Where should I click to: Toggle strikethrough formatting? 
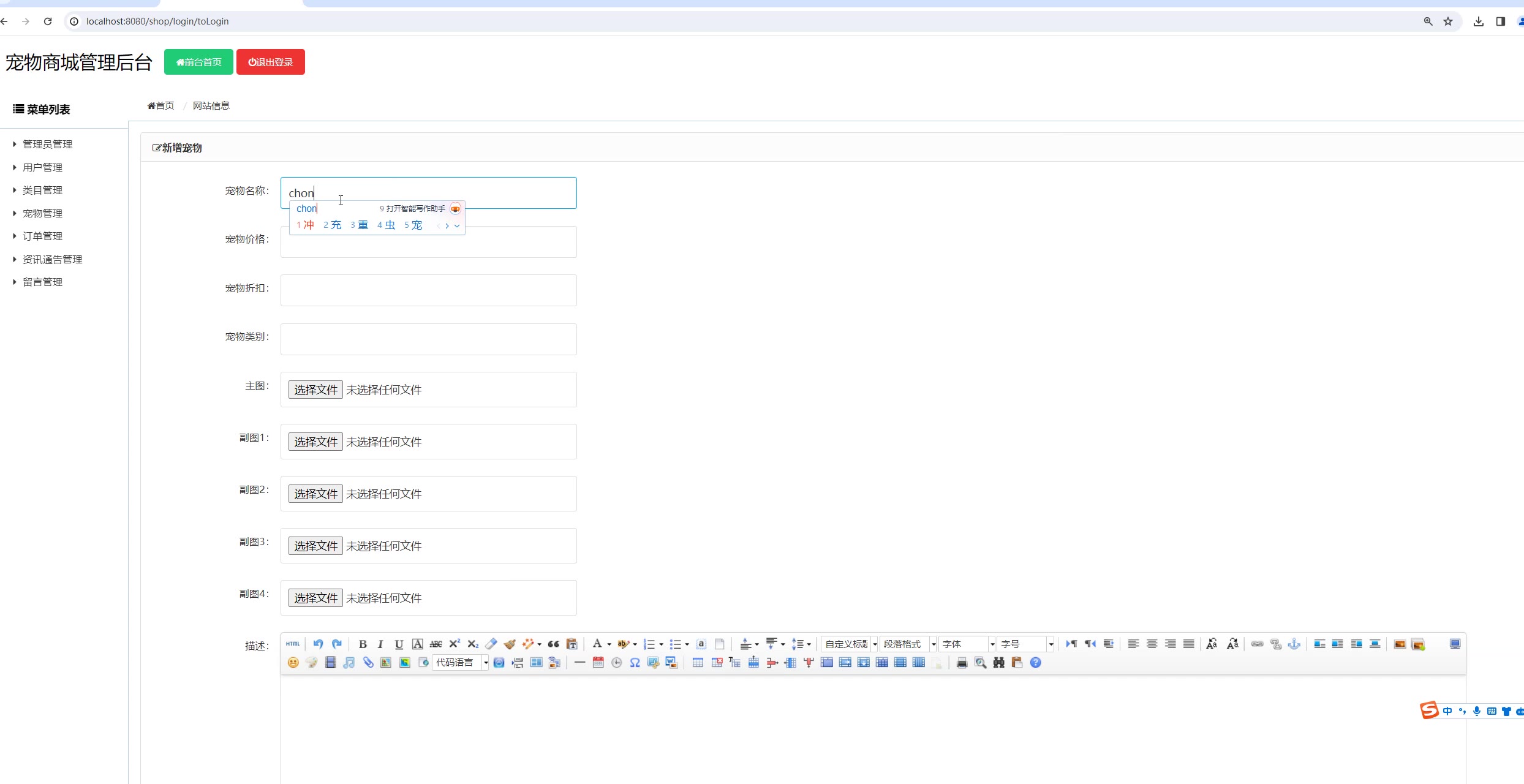click(436, 644)
